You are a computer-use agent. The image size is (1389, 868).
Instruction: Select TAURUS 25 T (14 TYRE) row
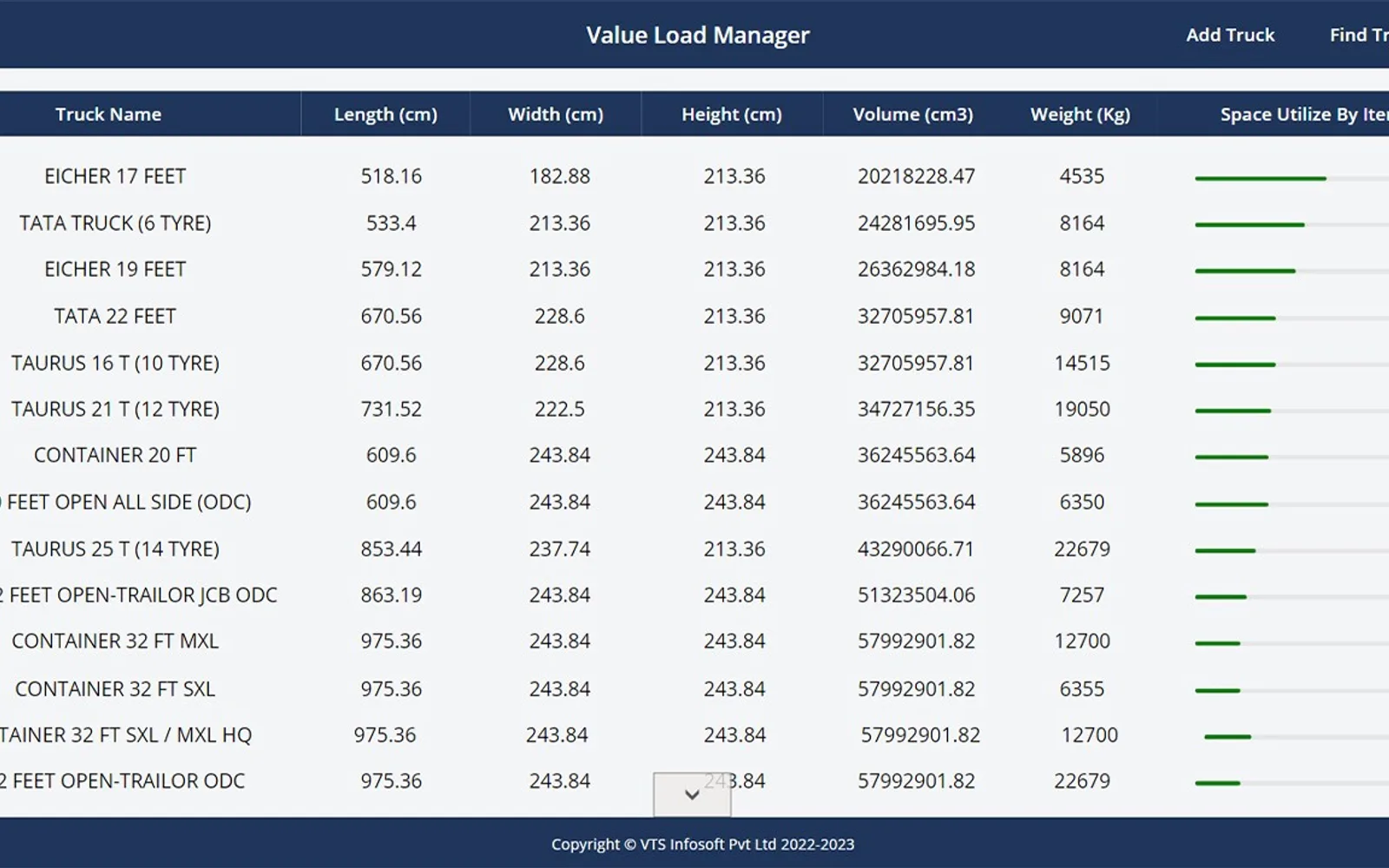(x=694, y=549)
